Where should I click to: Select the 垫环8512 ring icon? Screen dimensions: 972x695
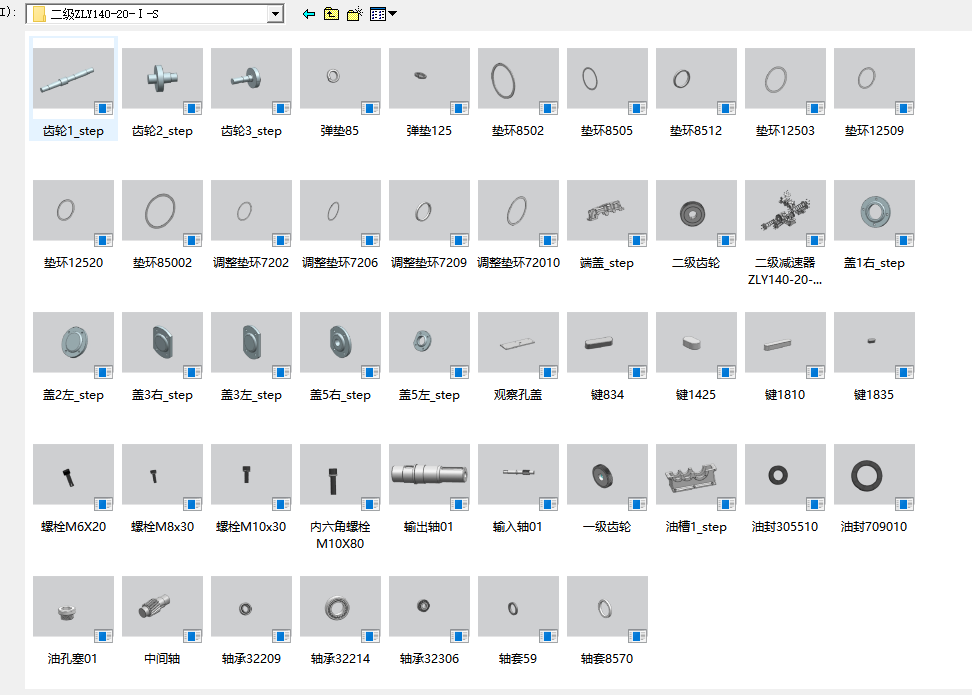(696, 82)
